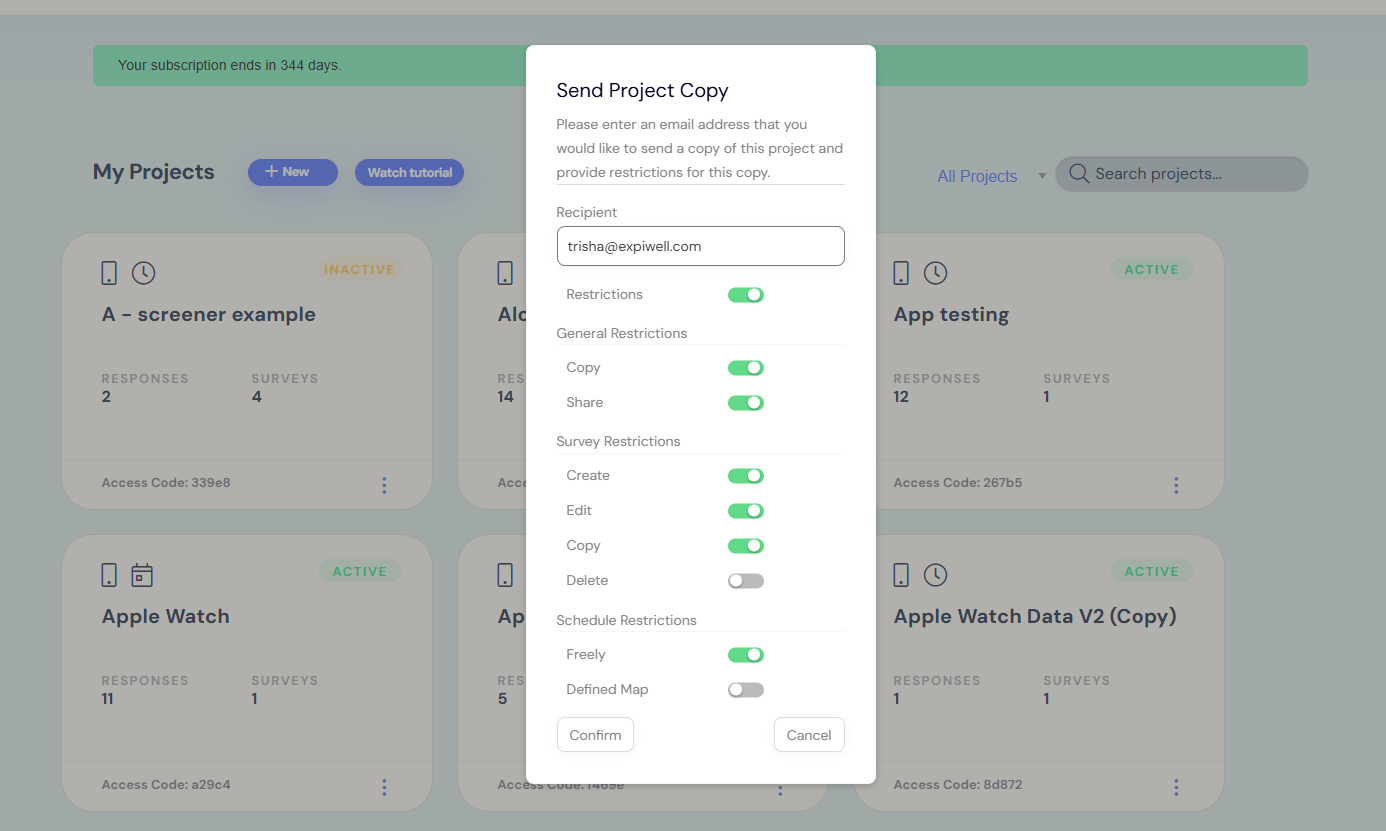Toggle Copy under General Restrictions
Screen dimensions: 1386x831
[746, 368]
